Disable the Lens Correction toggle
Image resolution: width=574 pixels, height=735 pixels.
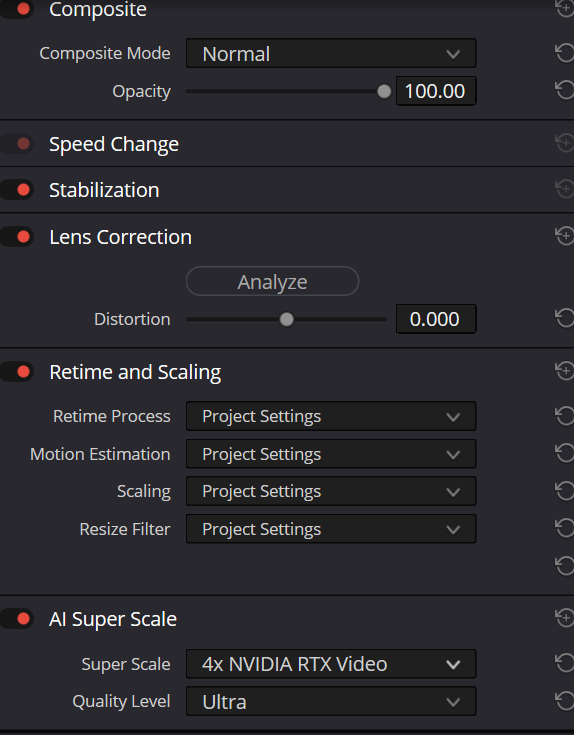pyautogui.click(x=17, y=237)
